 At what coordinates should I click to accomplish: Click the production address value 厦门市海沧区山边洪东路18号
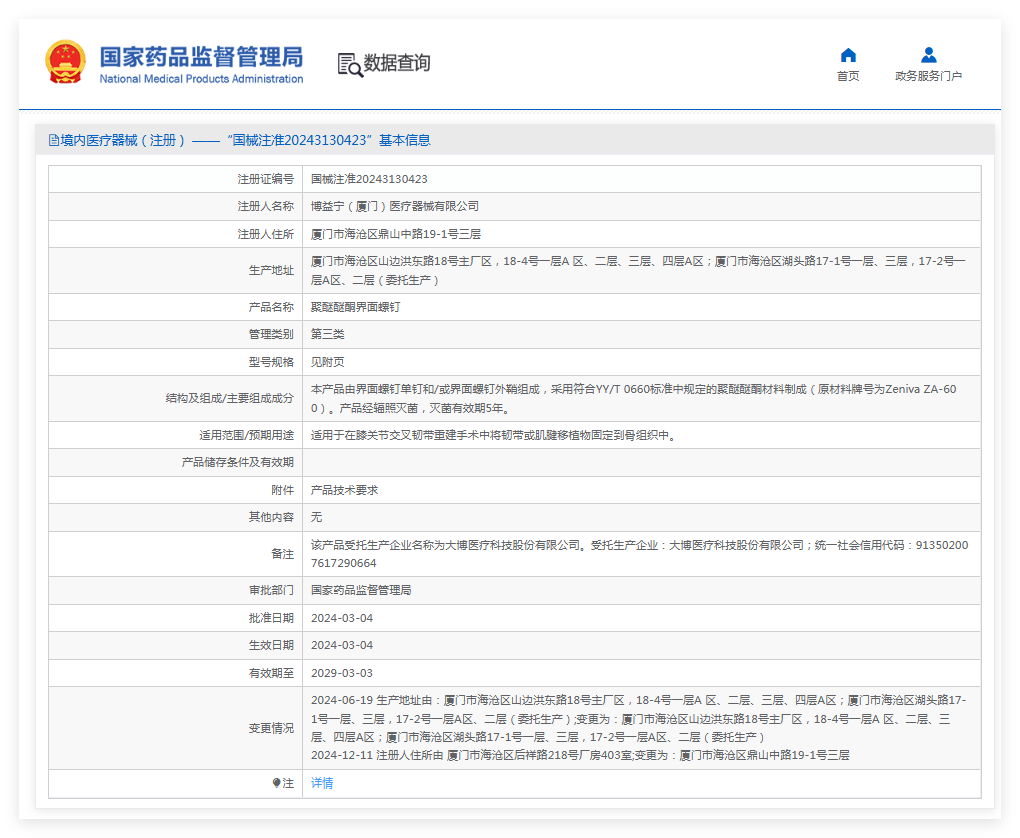pos(638,271)
